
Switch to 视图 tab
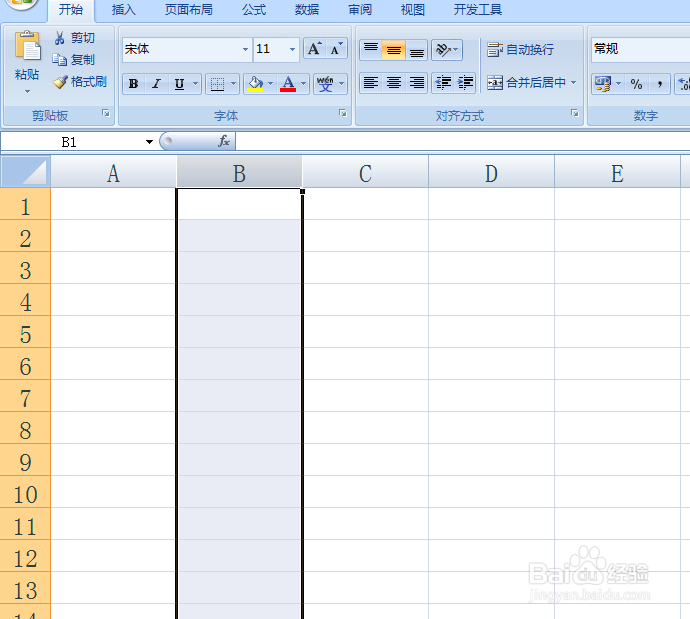pyautogui.click(x=413, y=10)
